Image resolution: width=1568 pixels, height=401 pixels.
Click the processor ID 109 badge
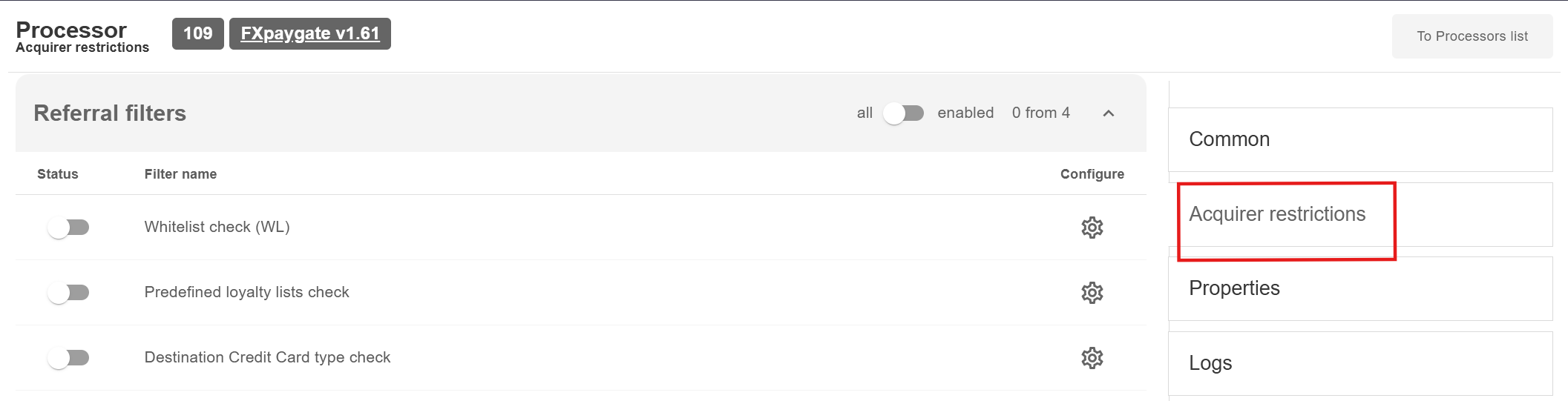197,34
